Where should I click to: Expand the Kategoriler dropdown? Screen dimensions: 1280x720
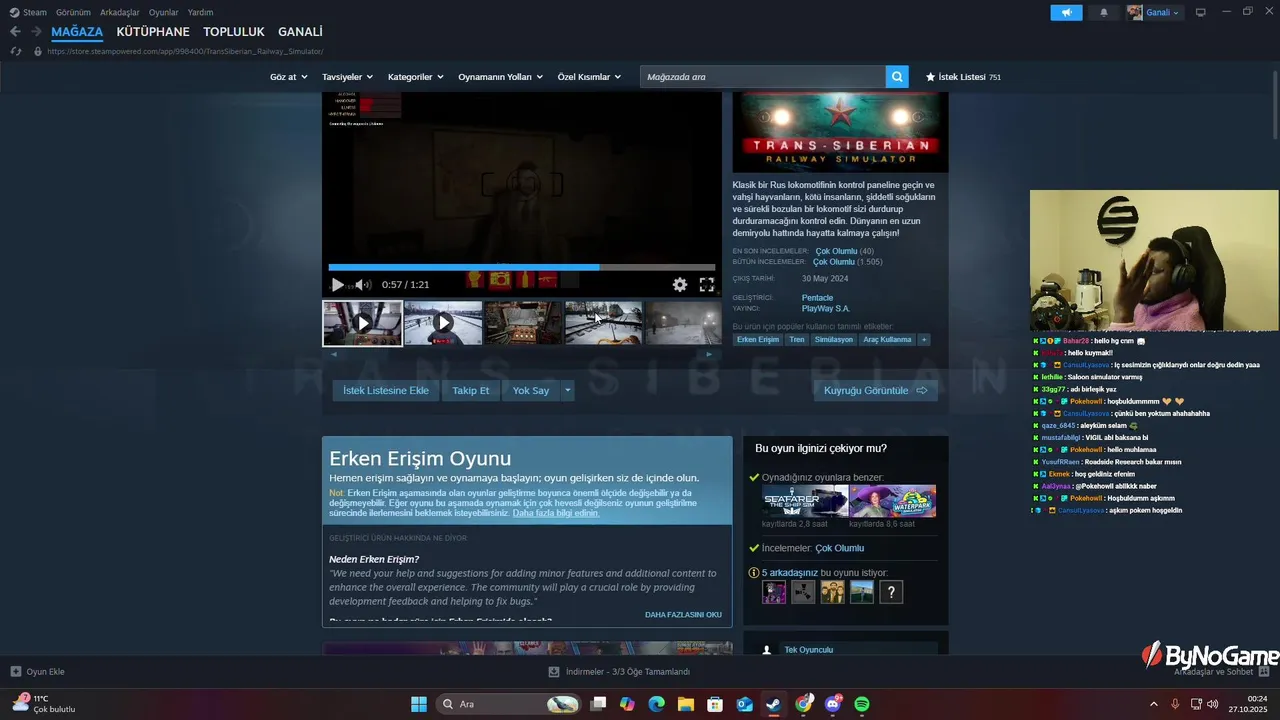[415, 77]
